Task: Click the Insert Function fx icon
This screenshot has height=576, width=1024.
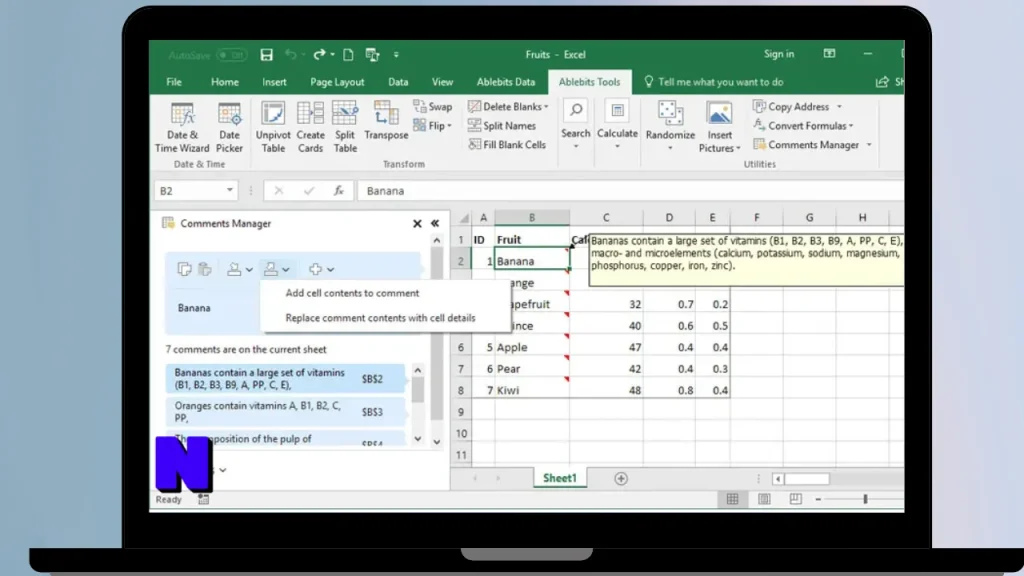Action: click(x=339, y=191)
